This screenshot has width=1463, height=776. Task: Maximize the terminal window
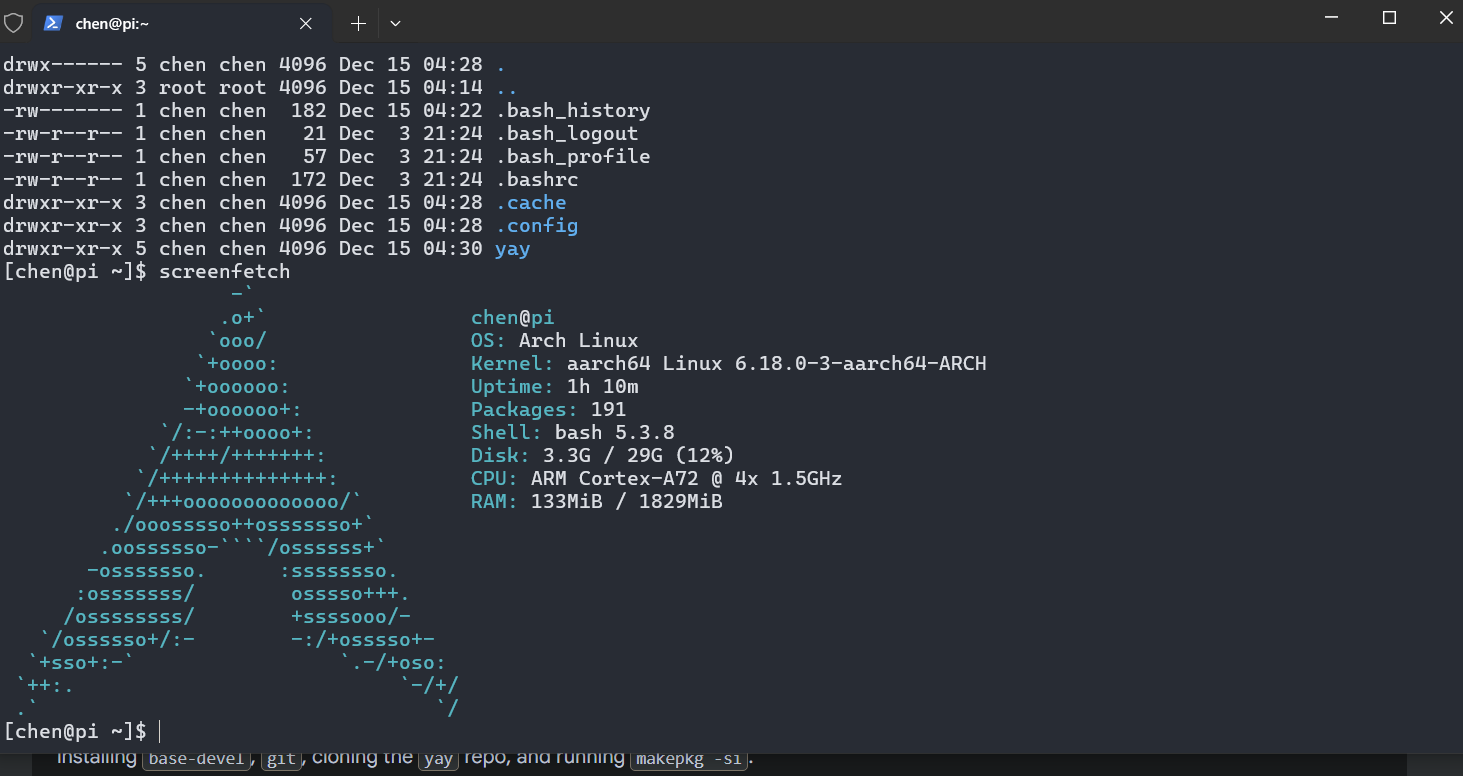pos(1389,18)
